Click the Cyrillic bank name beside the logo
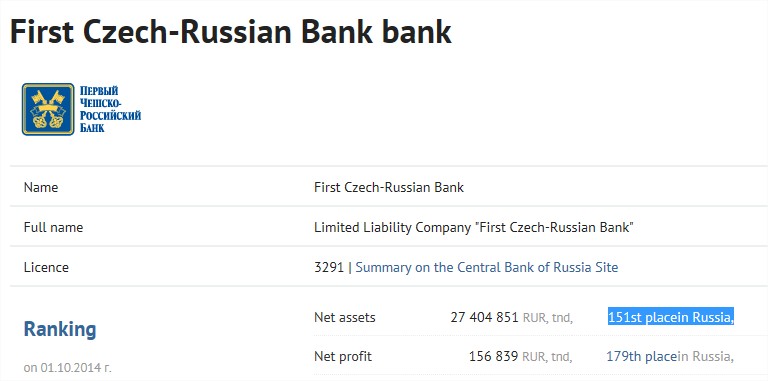 [110, 109]
